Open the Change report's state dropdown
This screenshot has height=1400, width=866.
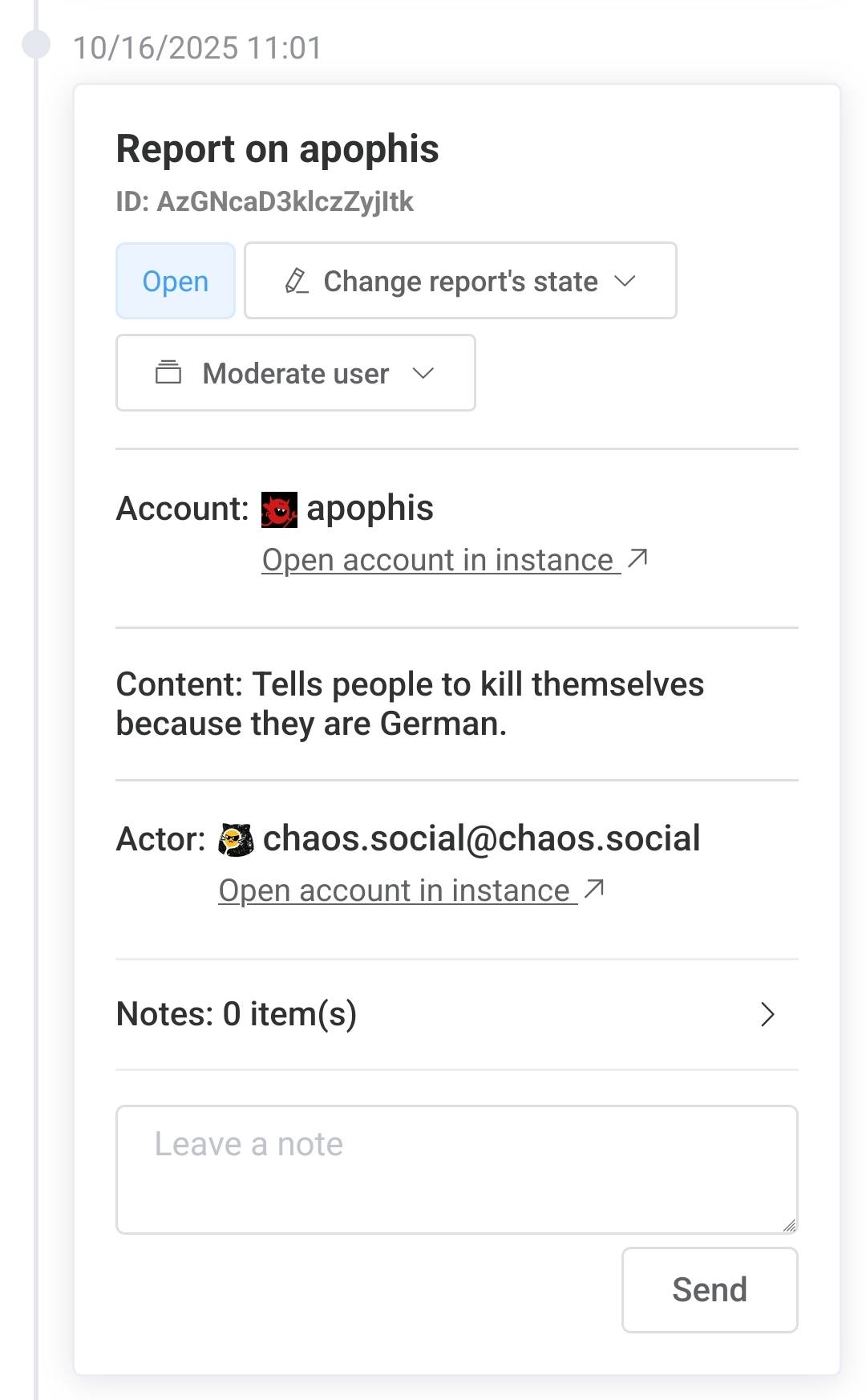coord(460,282)
